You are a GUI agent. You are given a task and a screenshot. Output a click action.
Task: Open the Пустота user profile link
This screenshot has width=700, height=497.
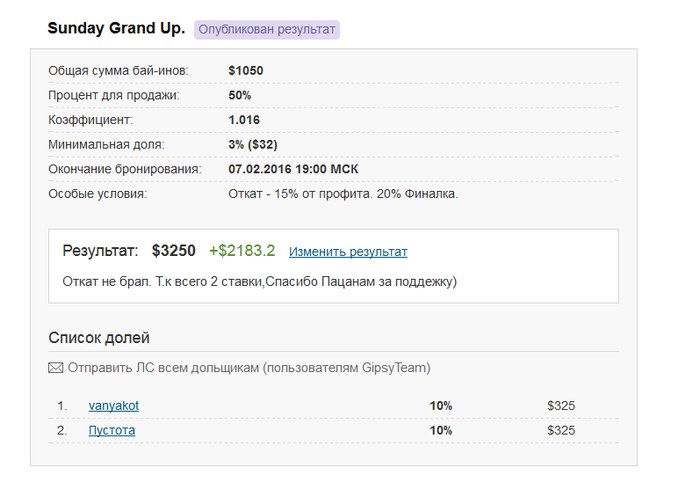[x=112, y=430]
